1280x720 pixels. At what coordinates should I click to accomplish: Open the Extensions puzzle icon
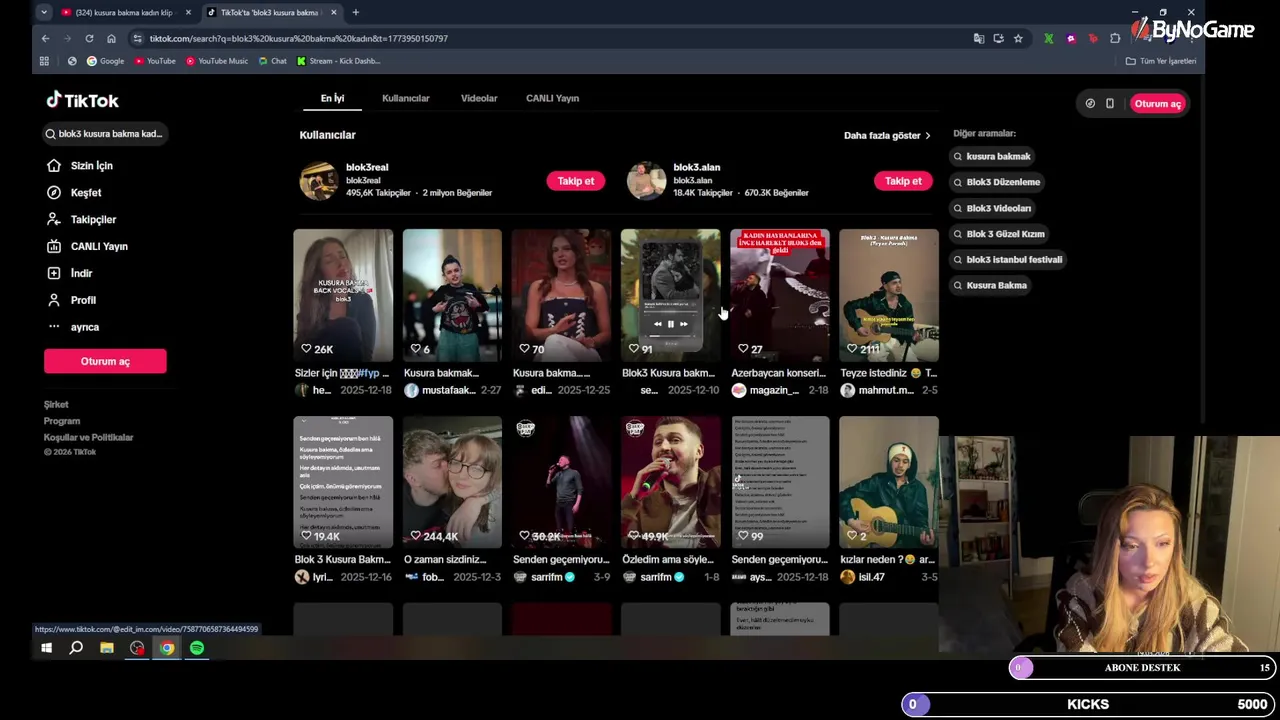[1115, 38]
